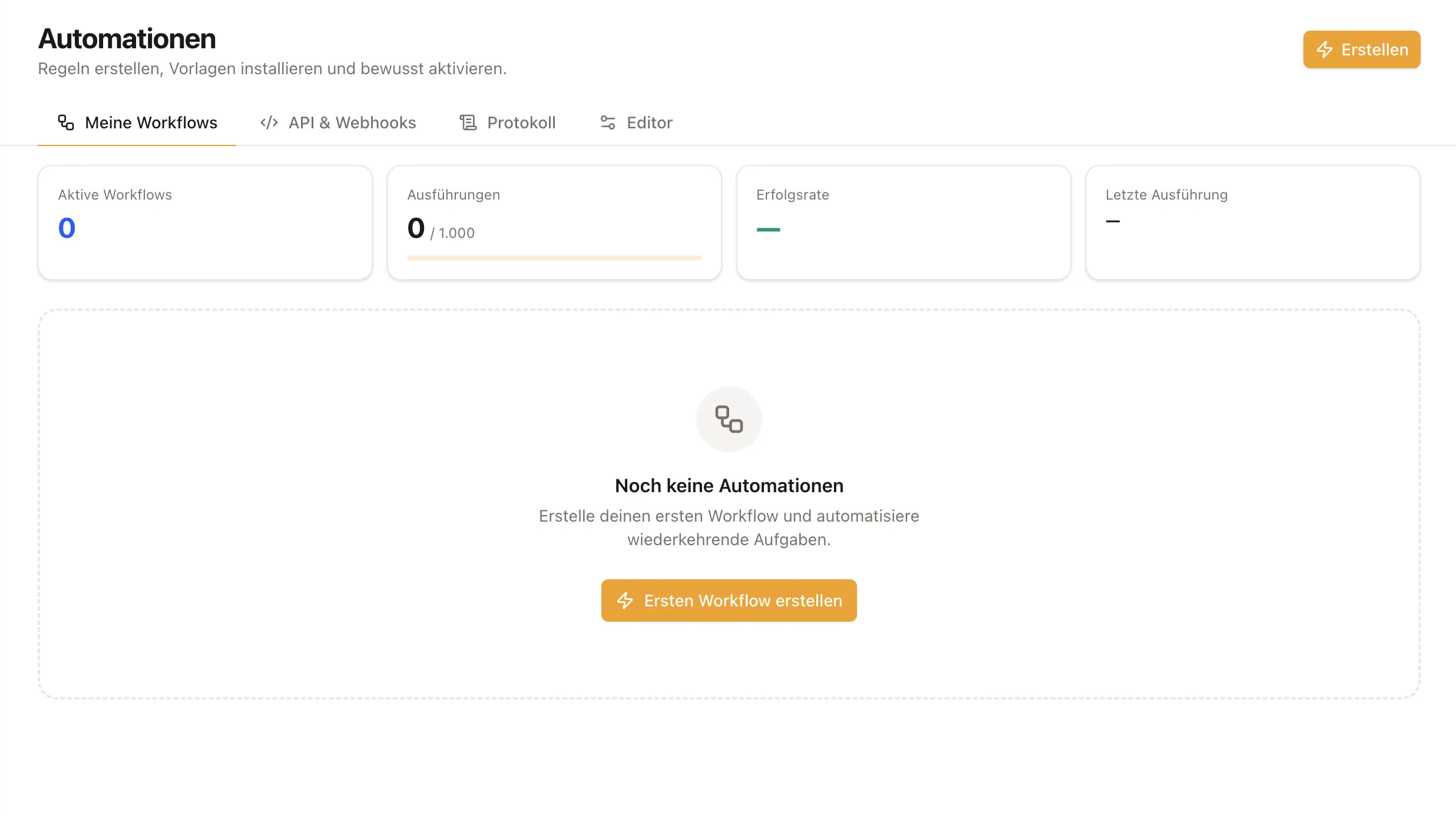
Task: Click the workflow icon beside Meine Workflows
Action: (x=66, y=122)
